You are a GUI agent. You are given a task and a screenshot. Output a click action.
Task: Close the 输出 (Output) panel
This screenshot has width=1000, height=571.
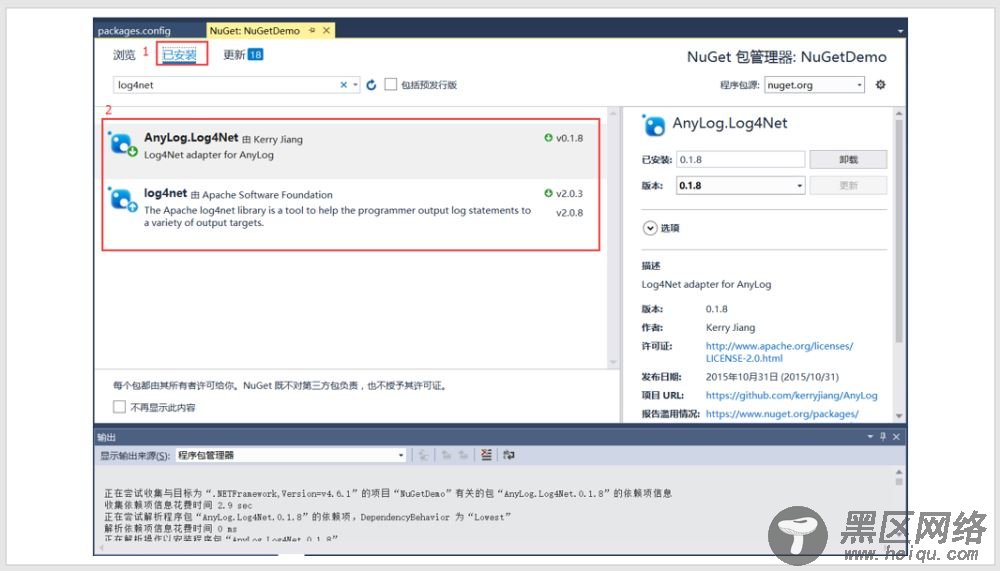(896, 436)
